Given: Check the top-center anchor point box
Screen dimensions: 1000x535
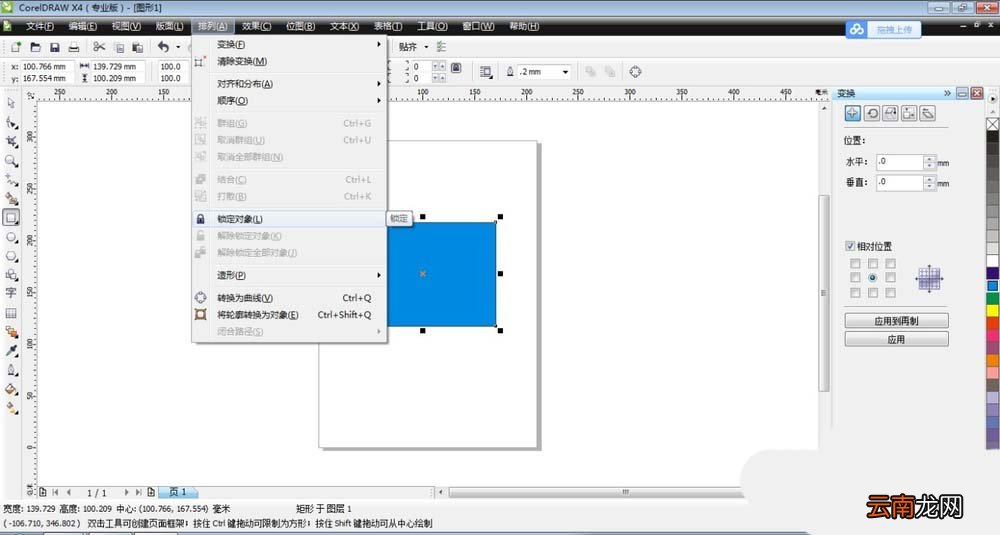Looking at the screenshot, I should (872, 263).
